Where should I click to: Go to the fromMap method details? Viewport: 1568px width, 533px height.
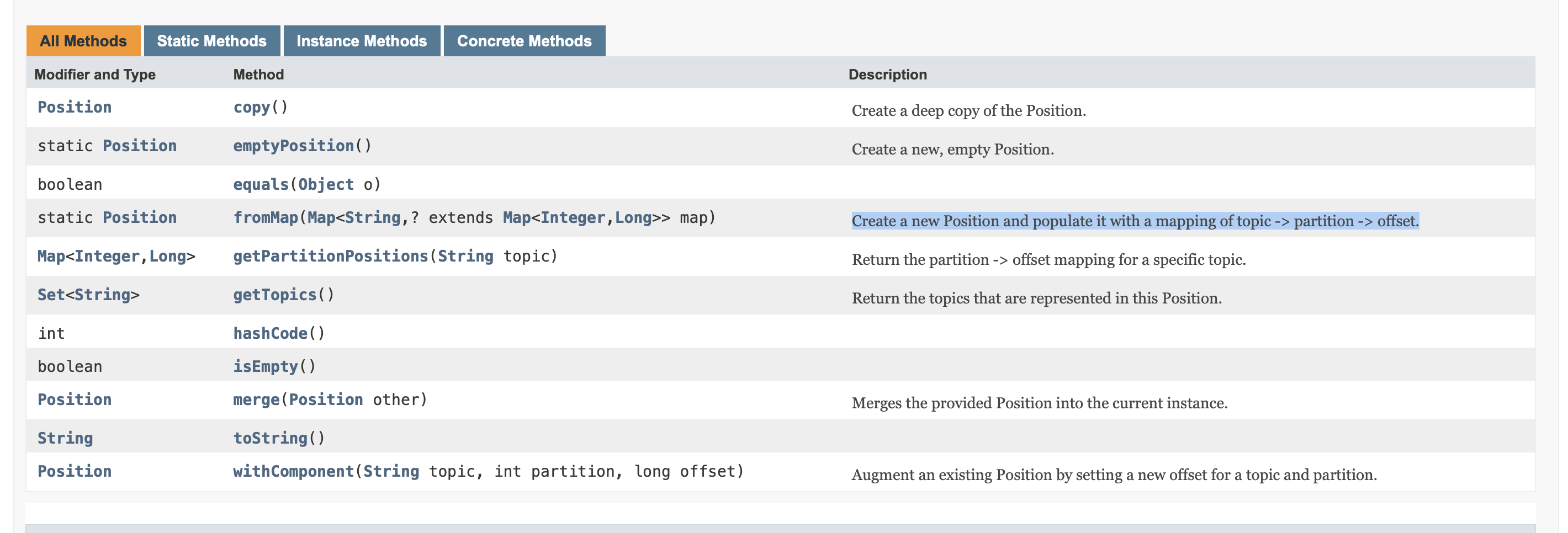click(266, 218)
